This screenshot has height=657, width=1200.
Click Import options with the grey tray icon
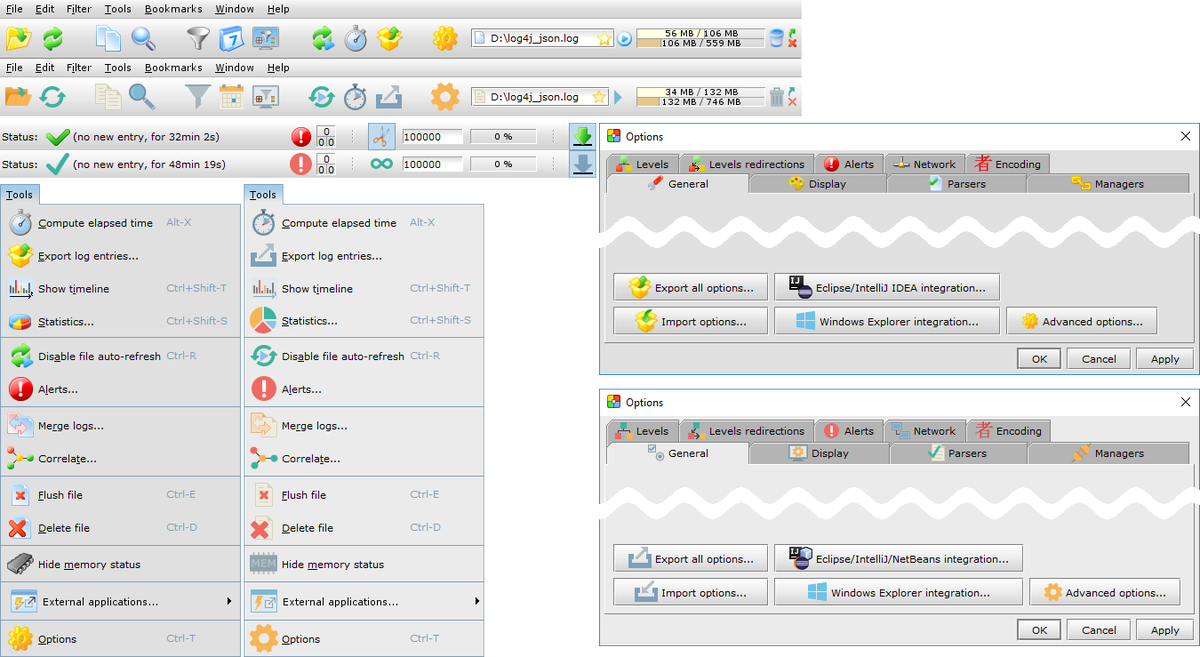[x=691, y=592]
